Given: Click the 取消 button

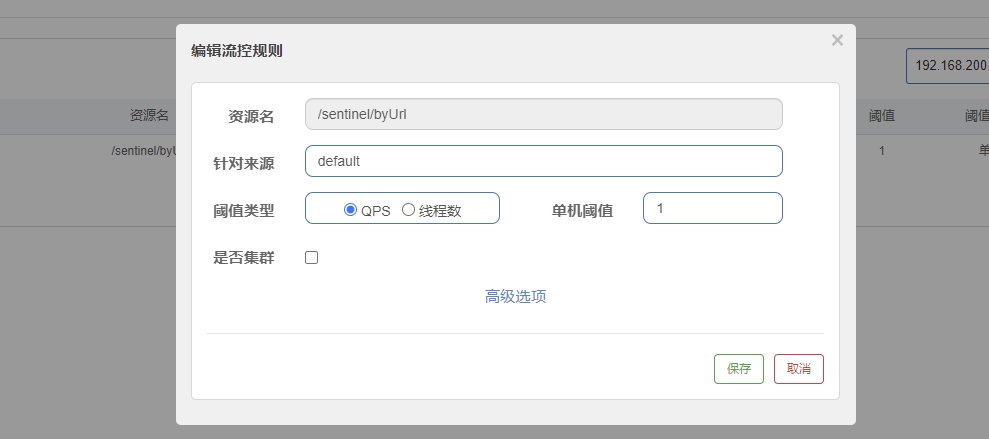Looking at the screenshot, I should (798, 369).
